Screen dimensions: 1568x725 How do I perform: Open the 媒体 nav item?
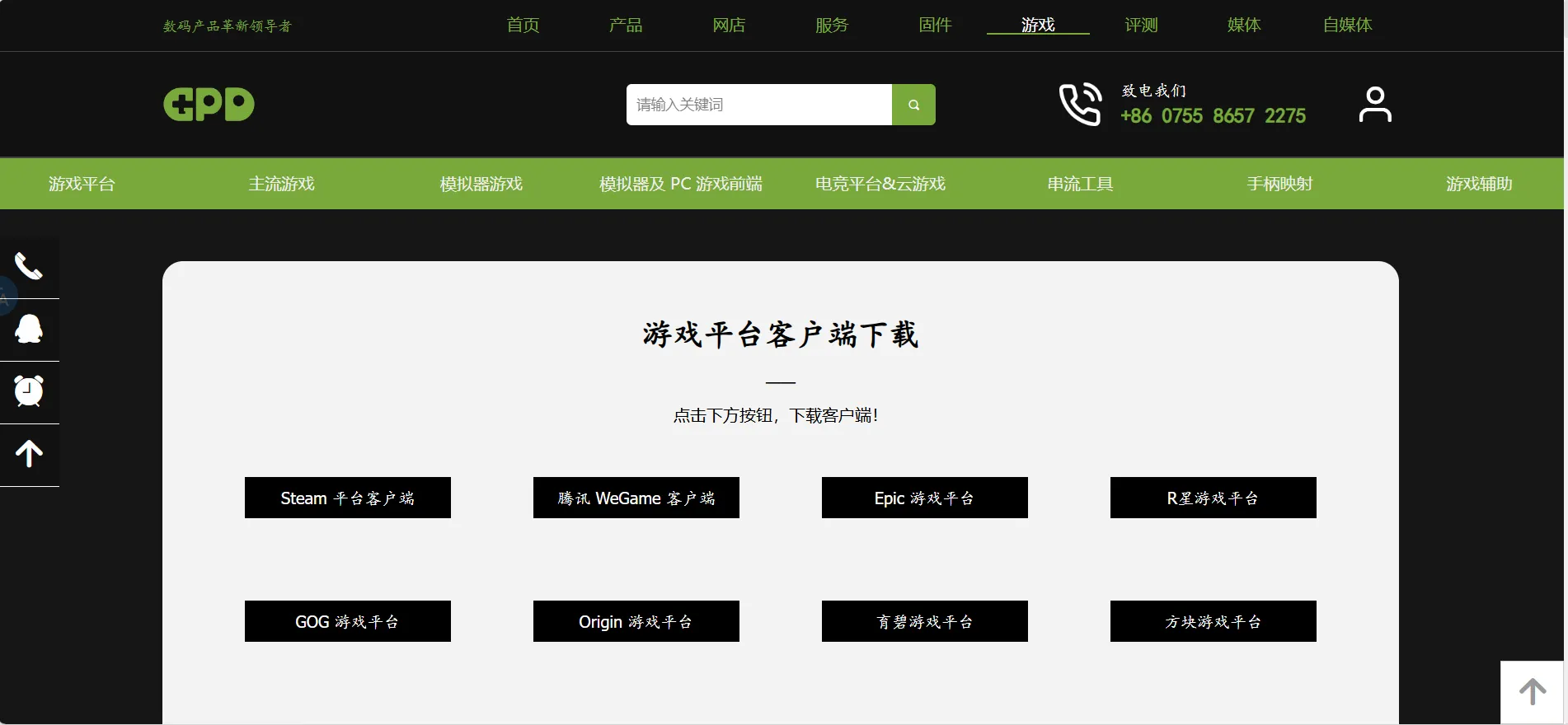click(1244, 25)
